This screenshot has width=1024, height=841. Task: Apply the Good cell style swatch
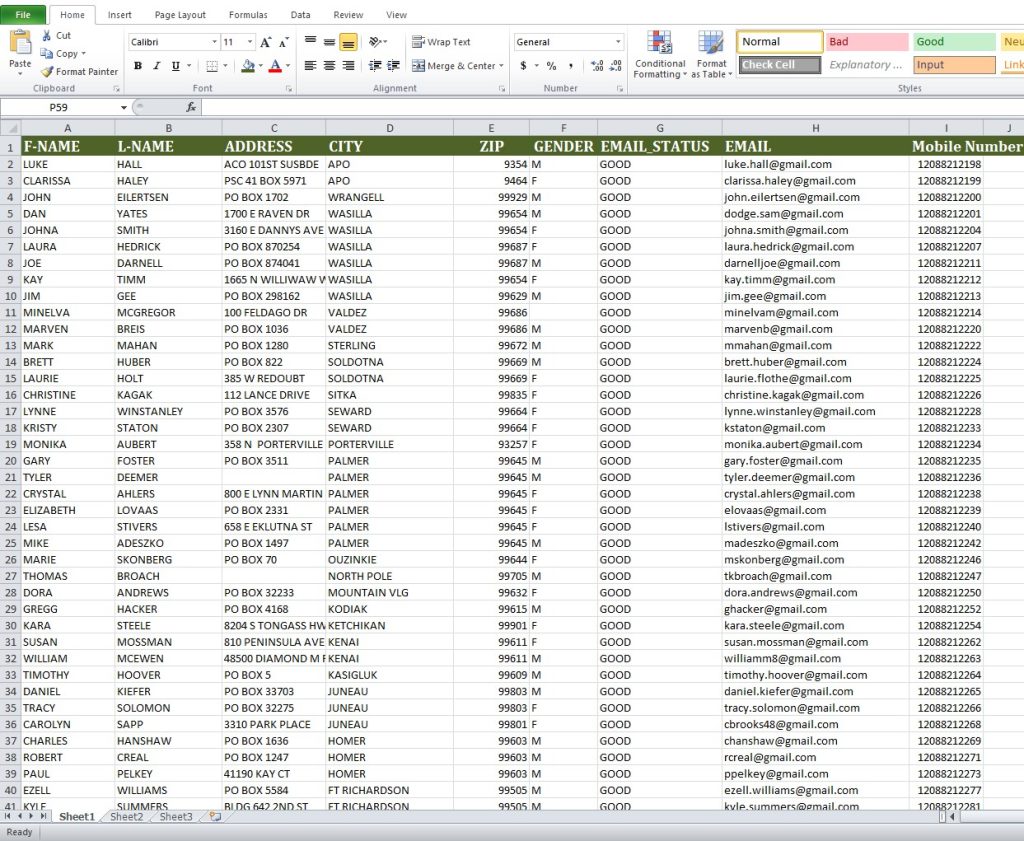pos(954,42)
